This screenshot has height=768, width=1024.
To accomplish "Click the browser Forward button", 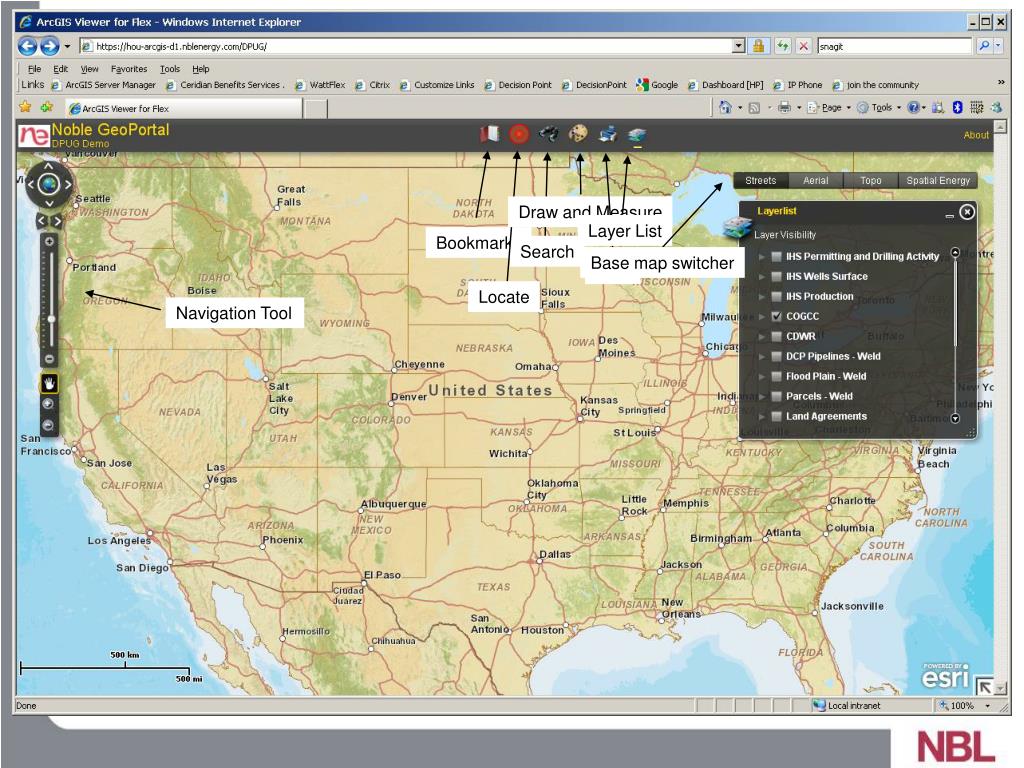I will (50, 46).
